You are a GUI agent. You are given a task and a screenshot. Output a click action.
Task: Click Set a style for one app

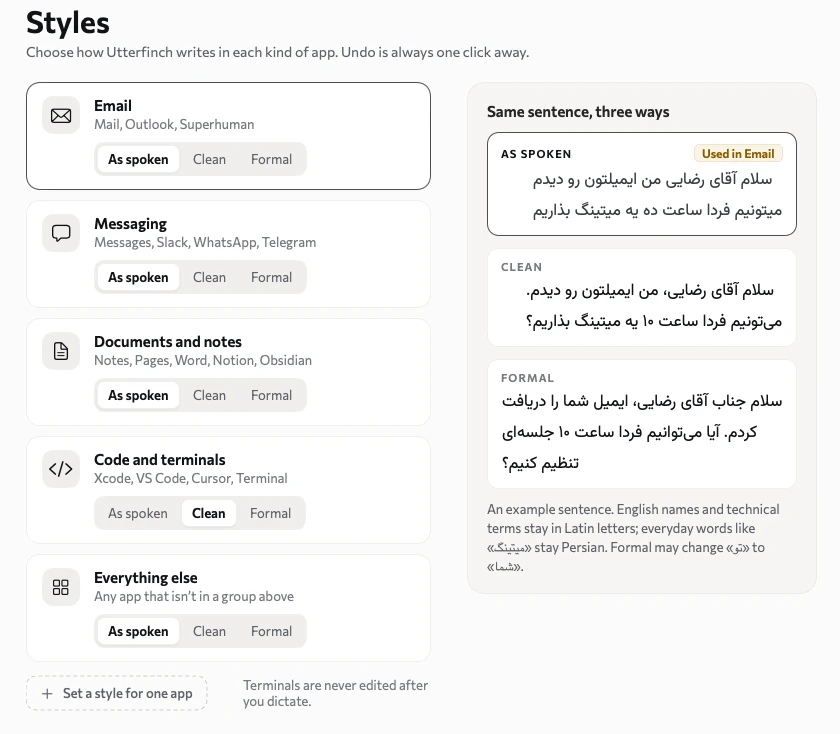(117, 693)
